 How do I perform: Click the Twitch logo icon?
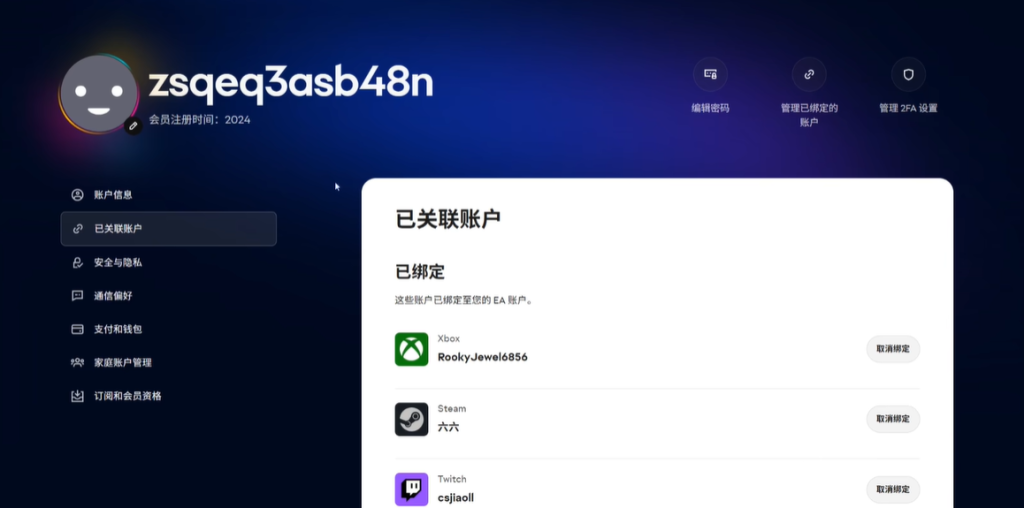(x=411, y=489)
